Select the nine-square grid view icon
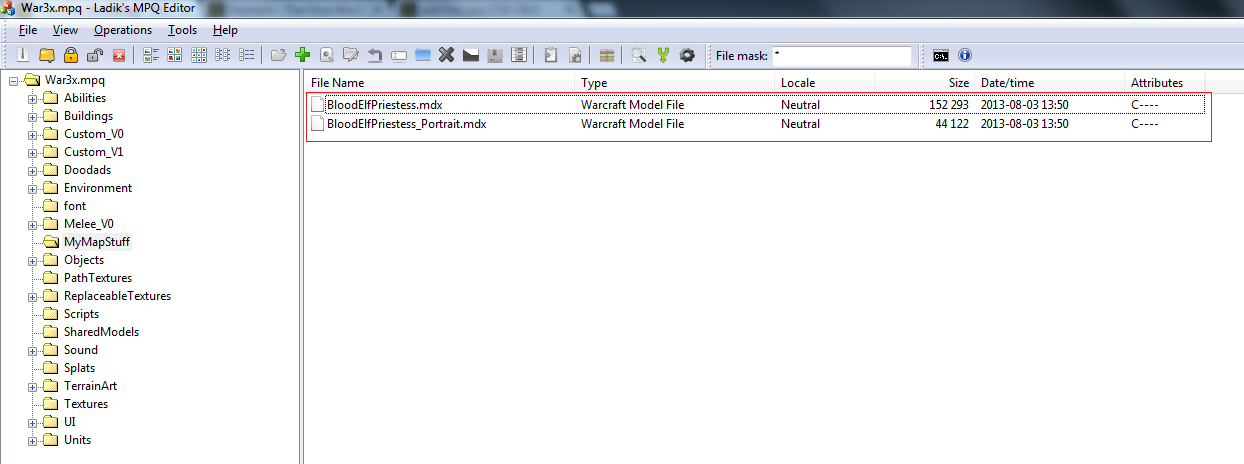This screenshot has width=1244, height=464. 199,55
